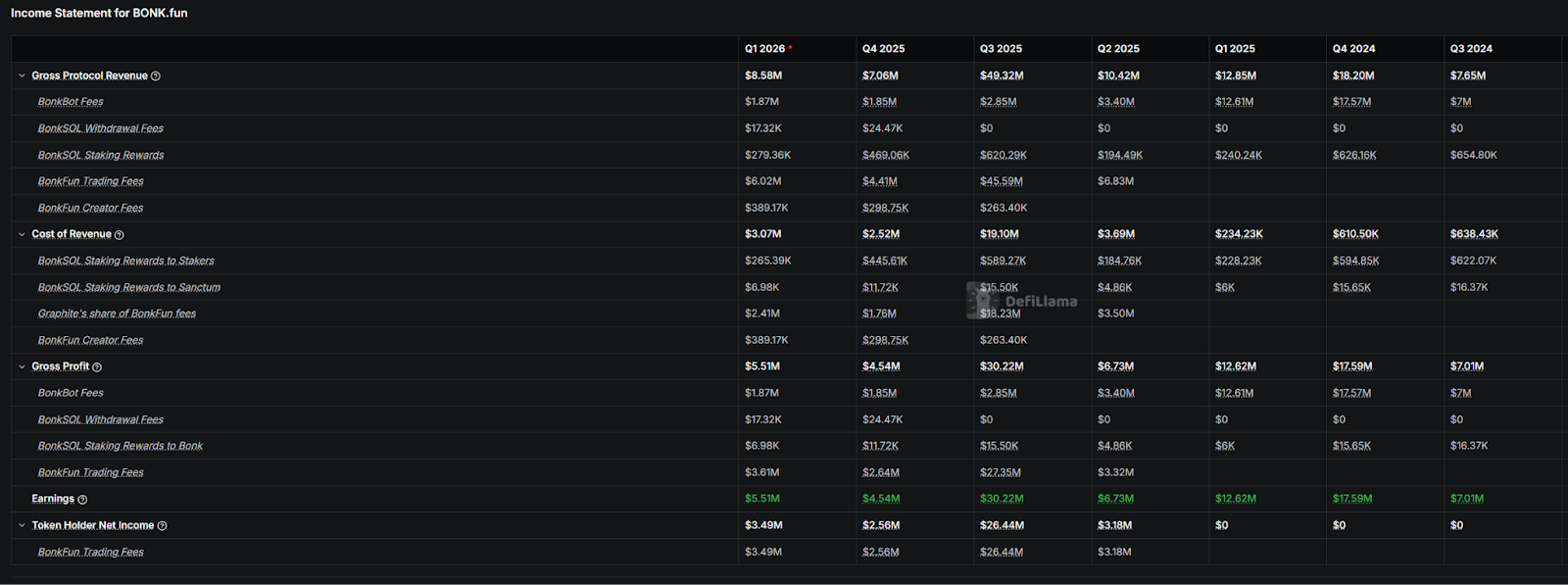Viewport: 1568px width, 585px height.
Task: Click the $45.59M BonkFun Trading Fees value
Action: tap(999, 181)
